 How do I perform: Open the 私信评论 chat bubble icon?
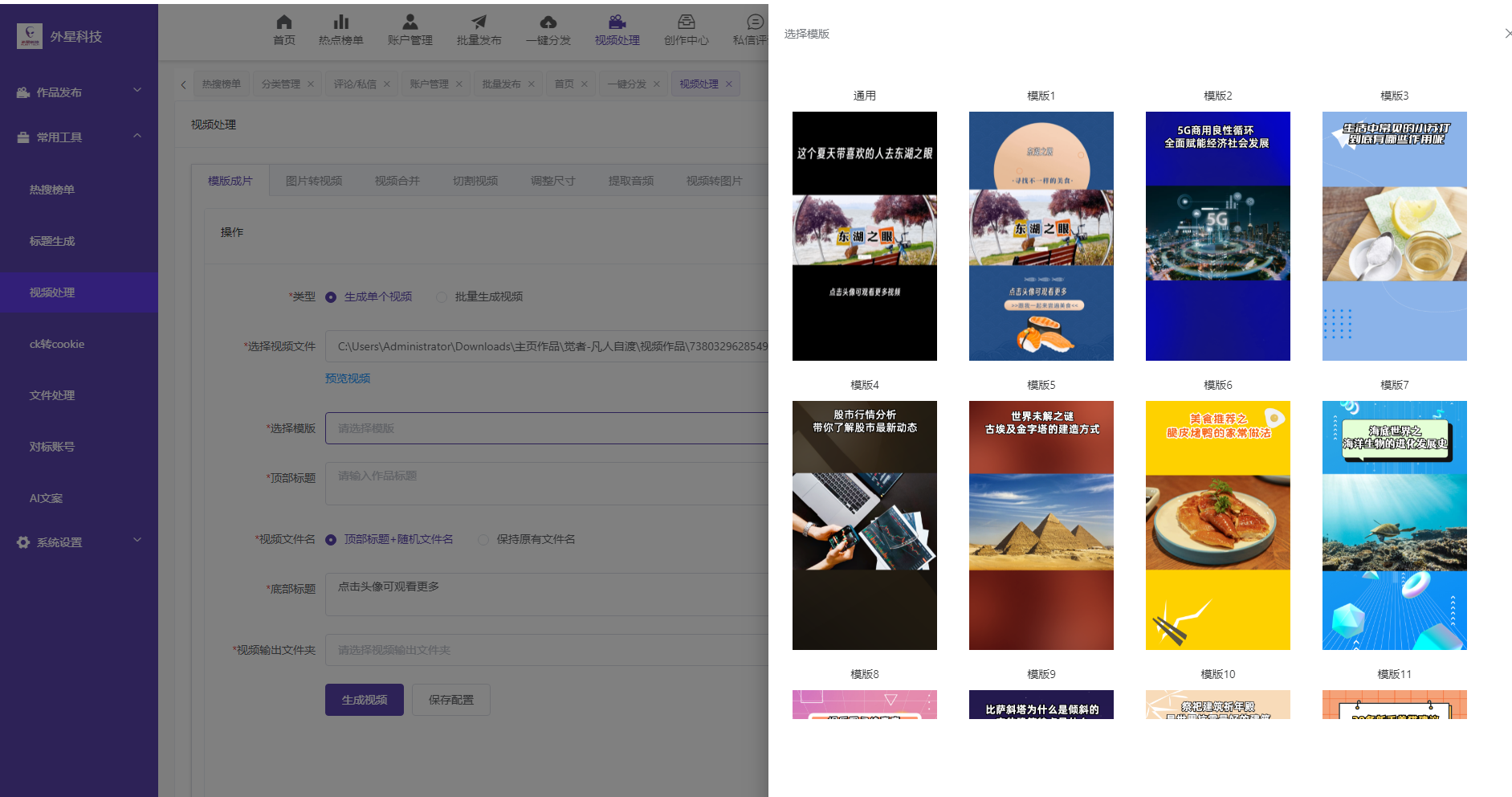(x=756, y=22)
